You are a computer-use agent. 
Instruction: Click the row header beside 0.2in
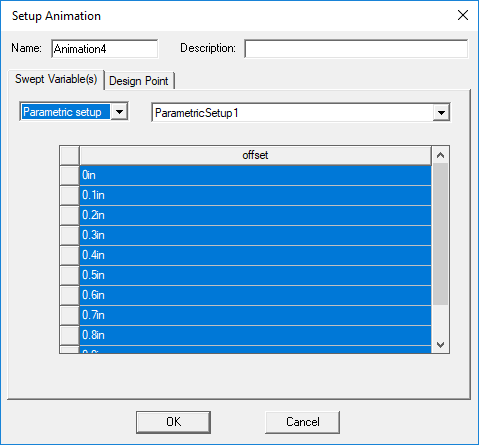(x=70, y=215)
